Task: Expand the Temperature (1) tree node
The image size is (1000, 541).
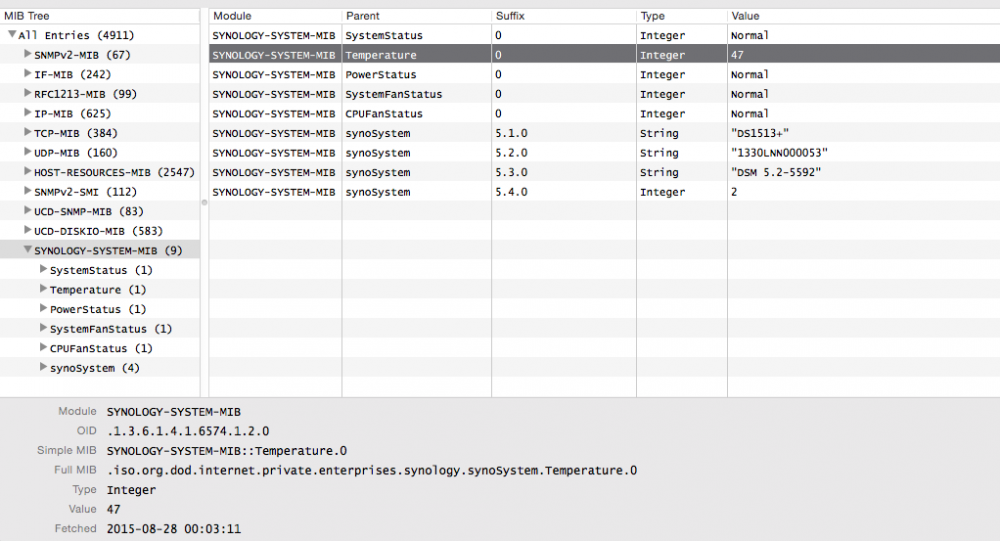Action: tap(43, 290)
